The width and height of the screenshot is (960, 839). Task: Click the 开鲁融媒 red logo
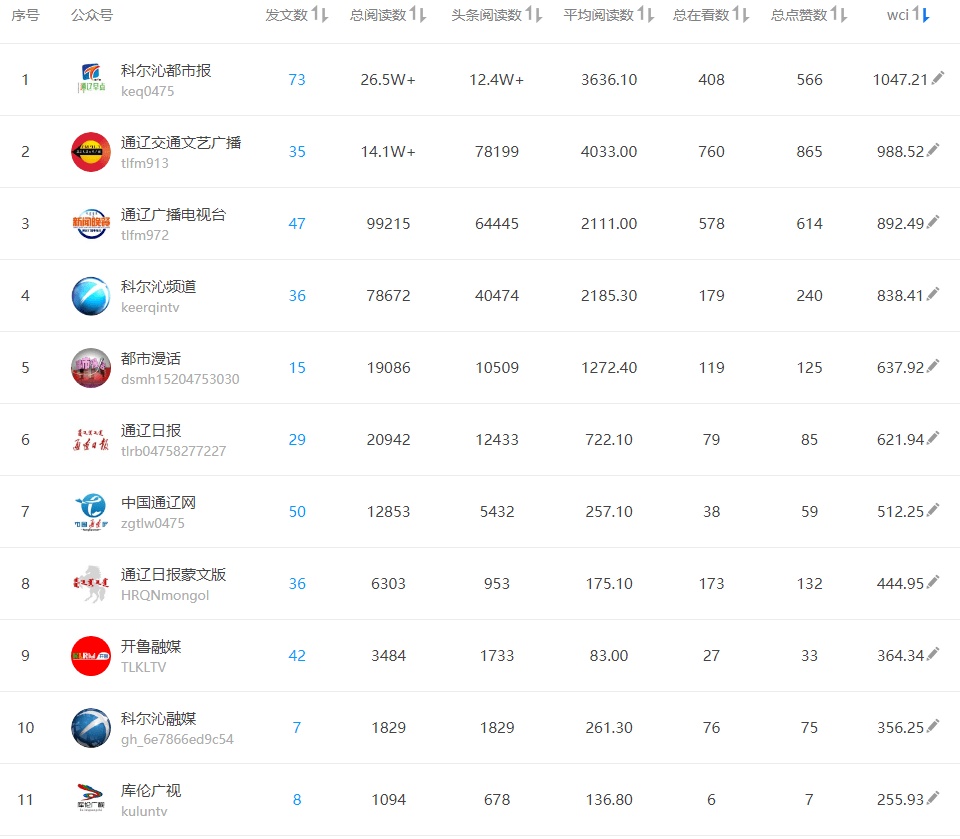coord(91,656)
